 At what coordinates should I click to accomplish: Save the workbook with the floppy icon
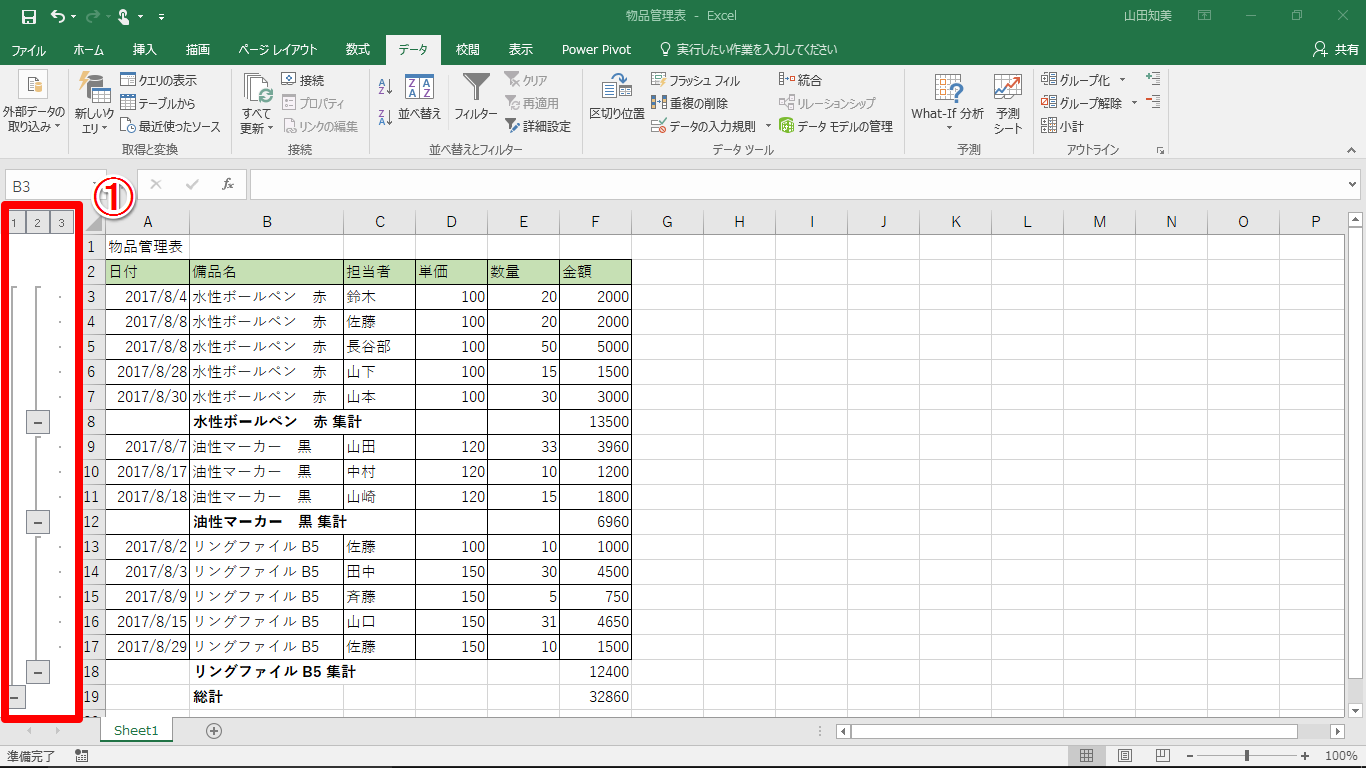point(28,16)
